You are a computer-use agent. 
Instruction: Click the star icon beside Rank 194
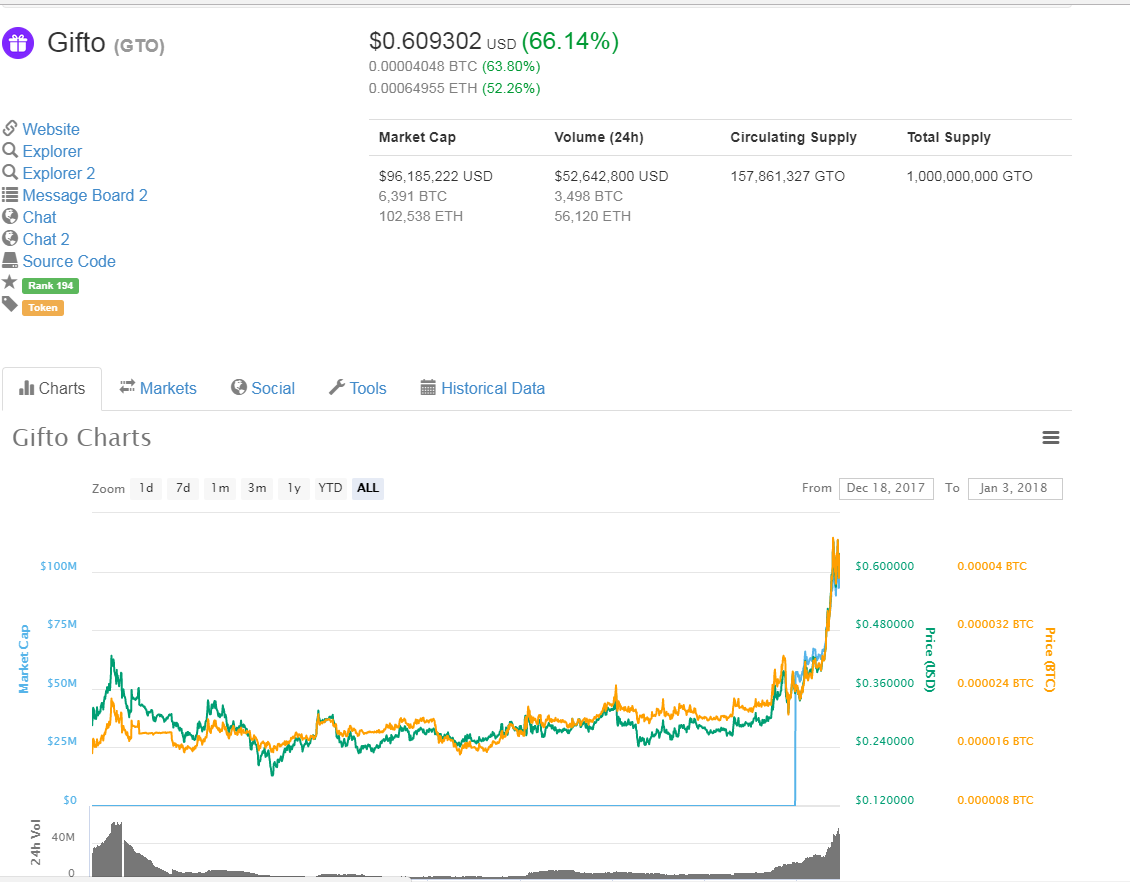[9, 282]
